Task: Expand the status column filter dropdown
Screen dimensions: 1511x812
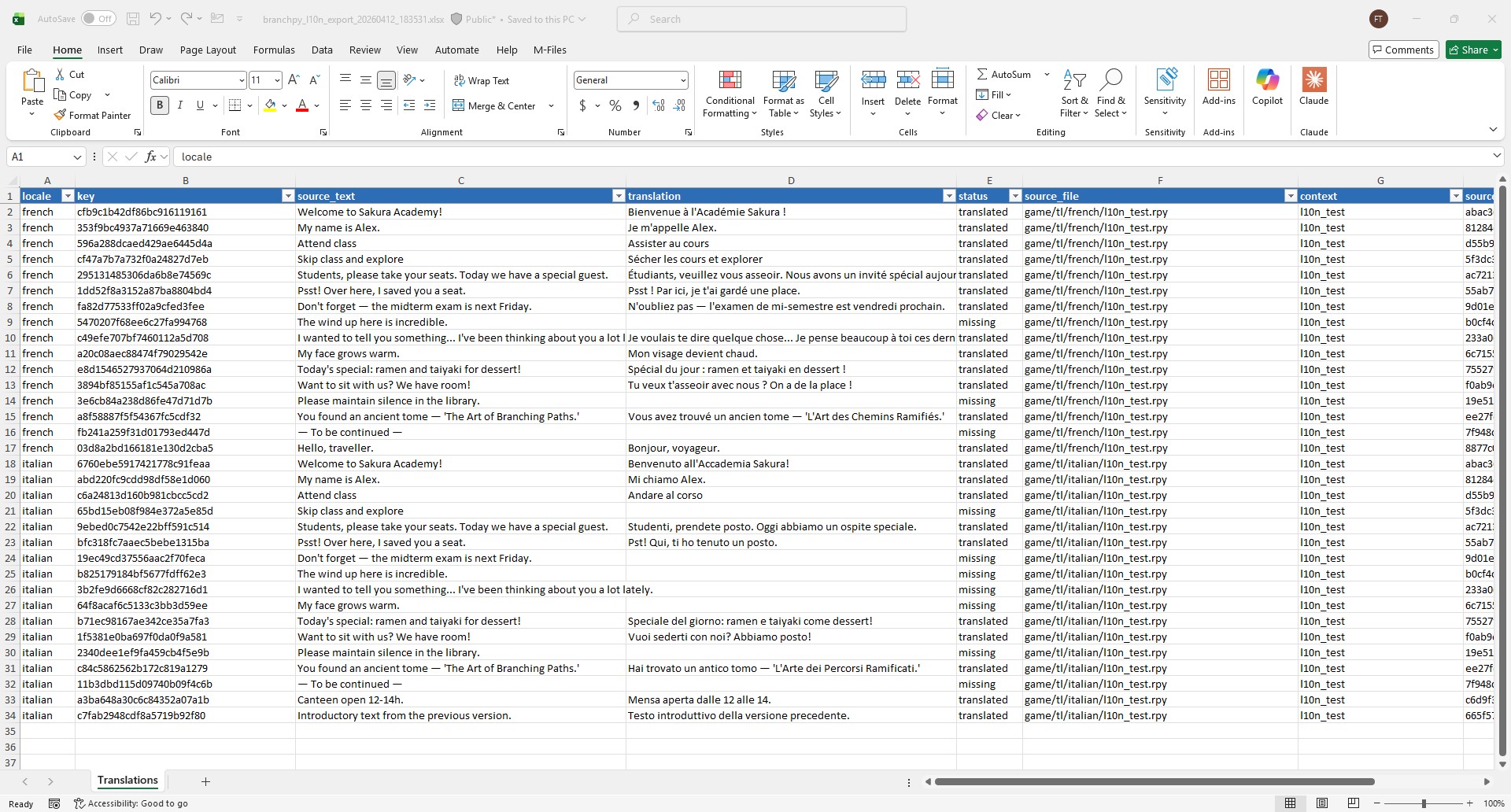Action: 1014,196
